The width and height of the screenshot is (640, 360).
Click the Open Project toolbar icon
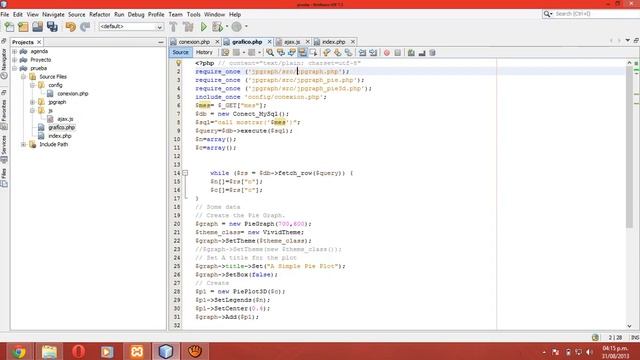pyautogui.click(x=38, y=27)
